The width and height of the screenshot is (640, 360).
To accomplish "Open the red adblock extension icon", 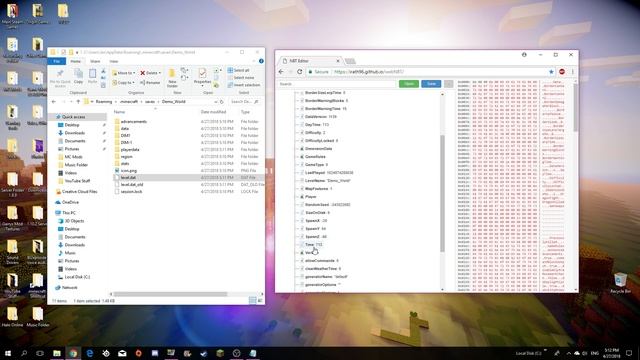I will pos(562,72).
